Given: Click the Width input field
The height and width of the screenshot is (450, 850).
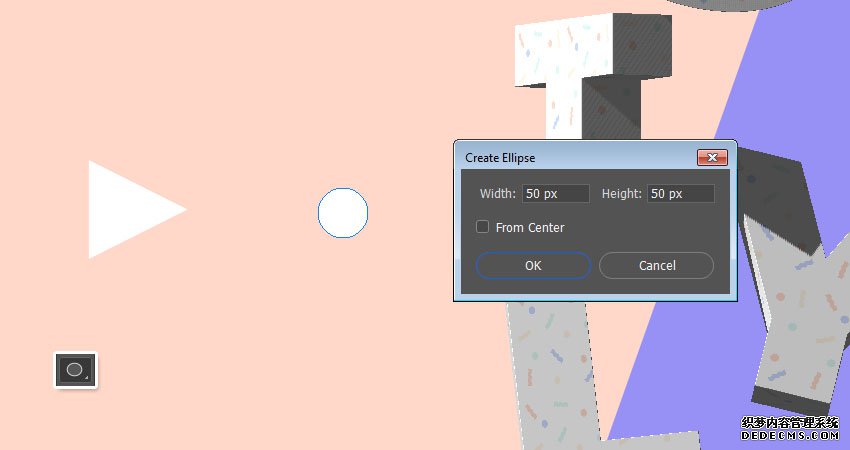Looking at the screenshot, I should coord(556,194).
